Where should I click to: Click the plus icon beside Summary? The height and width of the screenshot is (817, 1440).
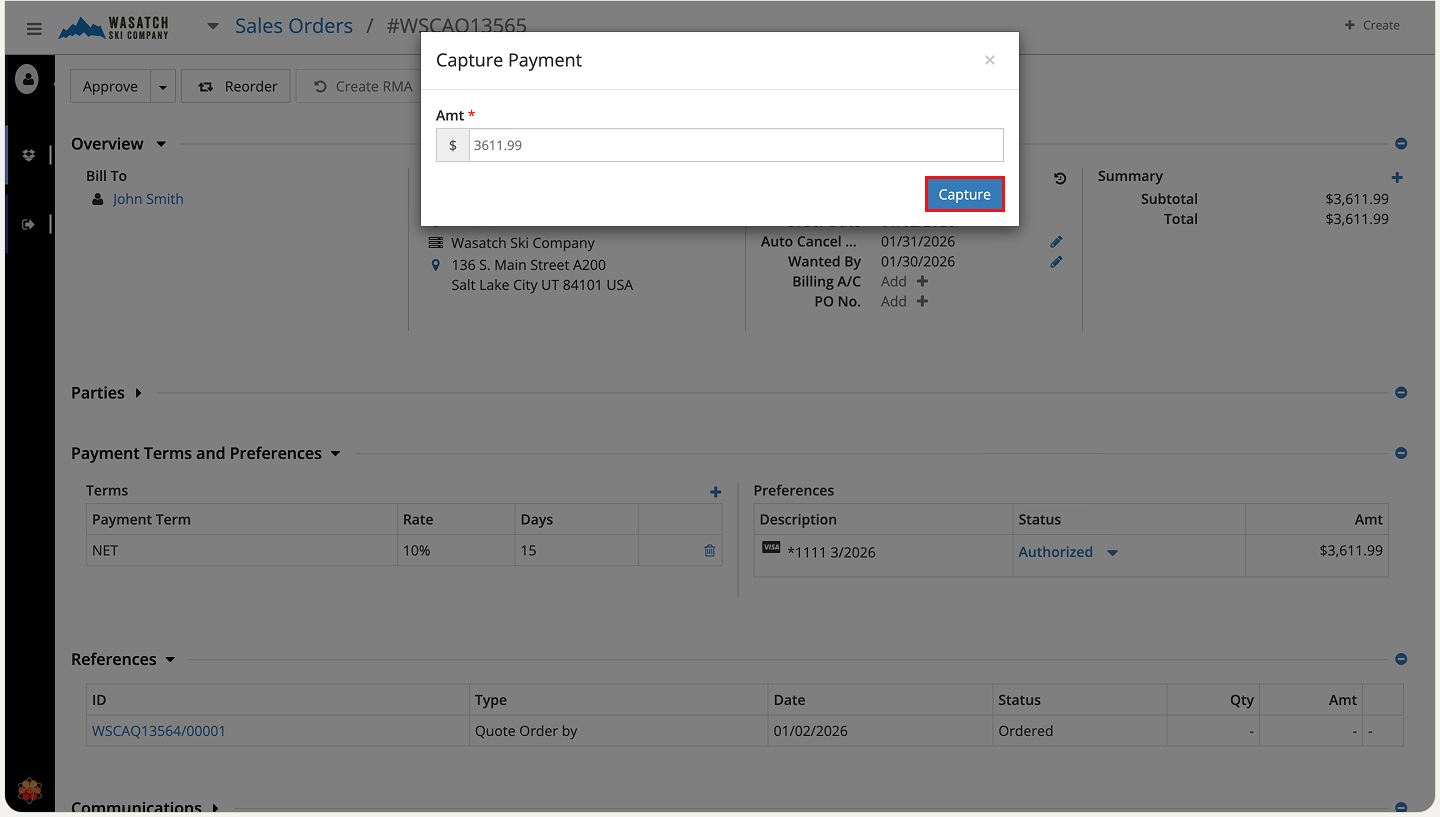[1397, 177]
